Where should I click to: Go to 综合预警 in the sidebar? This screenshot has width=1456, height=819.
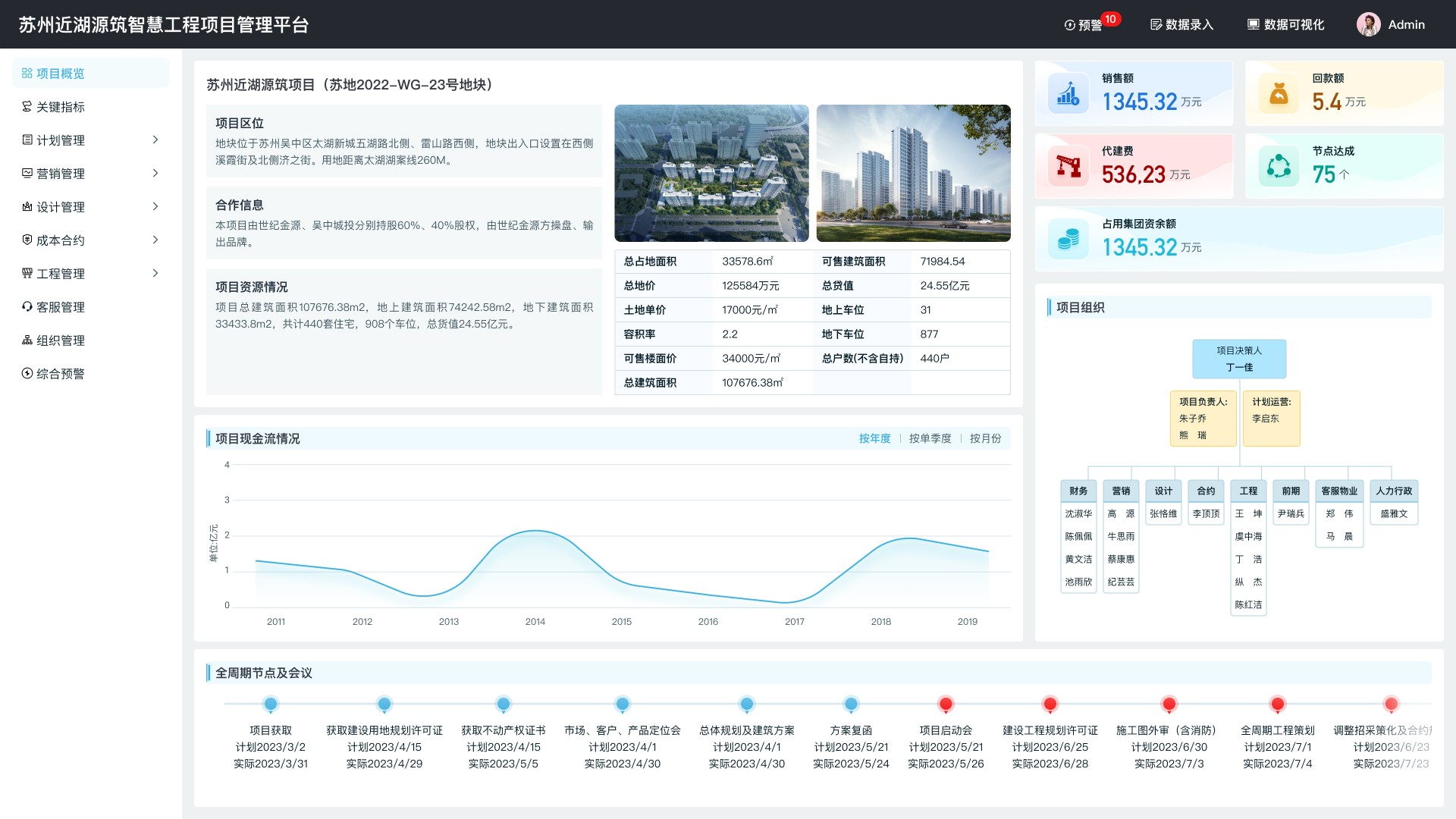(x=61, y=374)
